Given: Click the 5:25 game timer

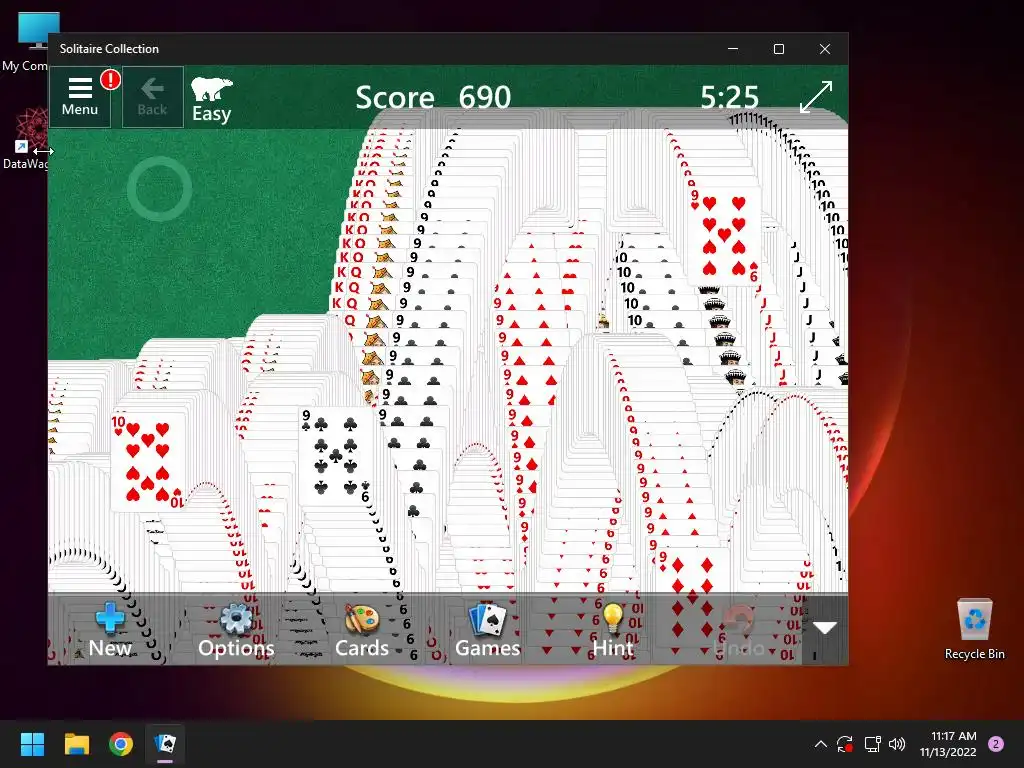Looking at the screenshot, I should click(x=729, y=97).
